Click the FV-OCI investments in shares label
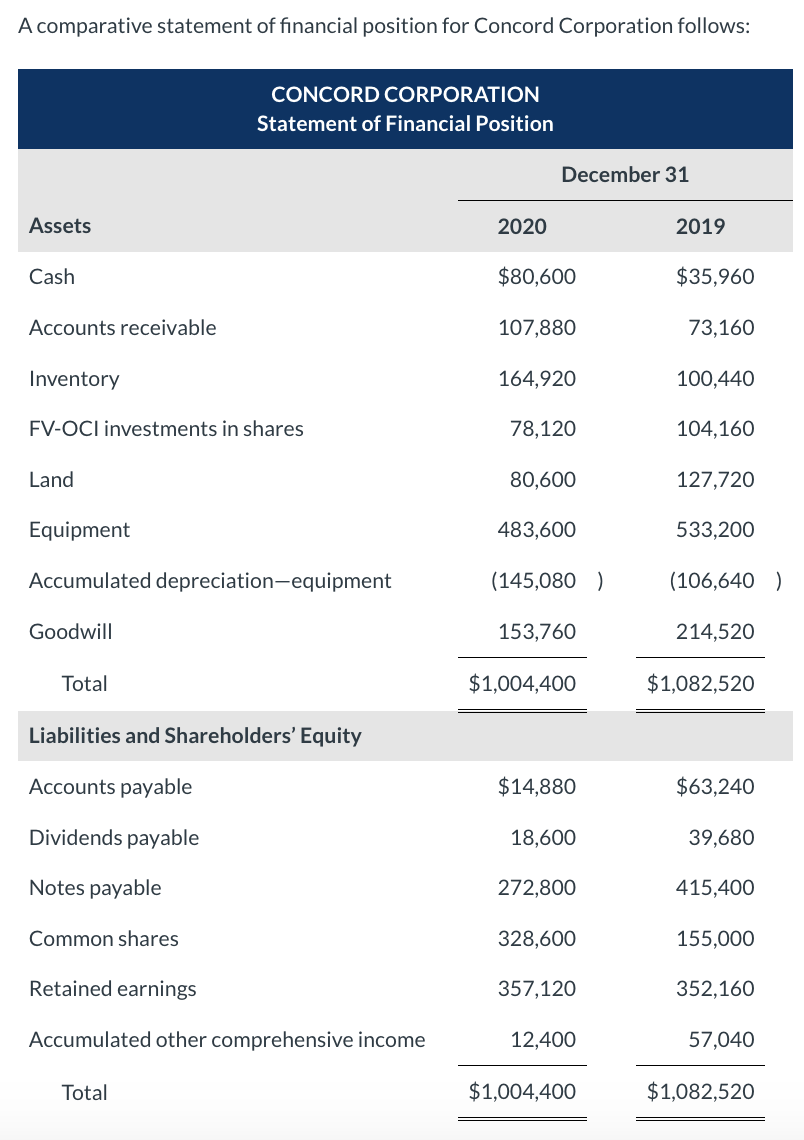This screenshot has height=1140, width=804. pos(166,428)
